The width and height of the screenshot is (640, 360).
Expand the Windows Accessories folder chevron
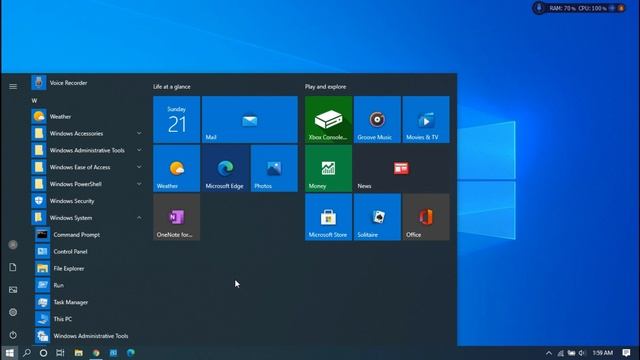tap(139, 133)
